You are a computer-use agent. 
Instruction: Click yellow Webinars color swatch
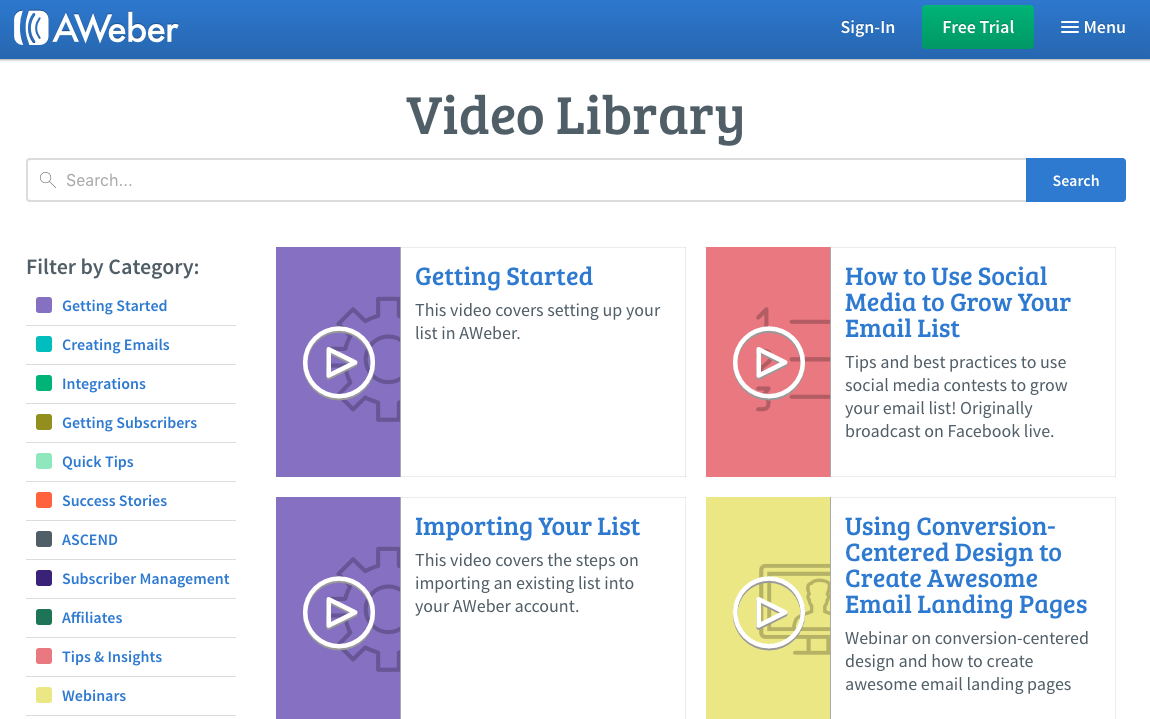(x=44, y=695)
